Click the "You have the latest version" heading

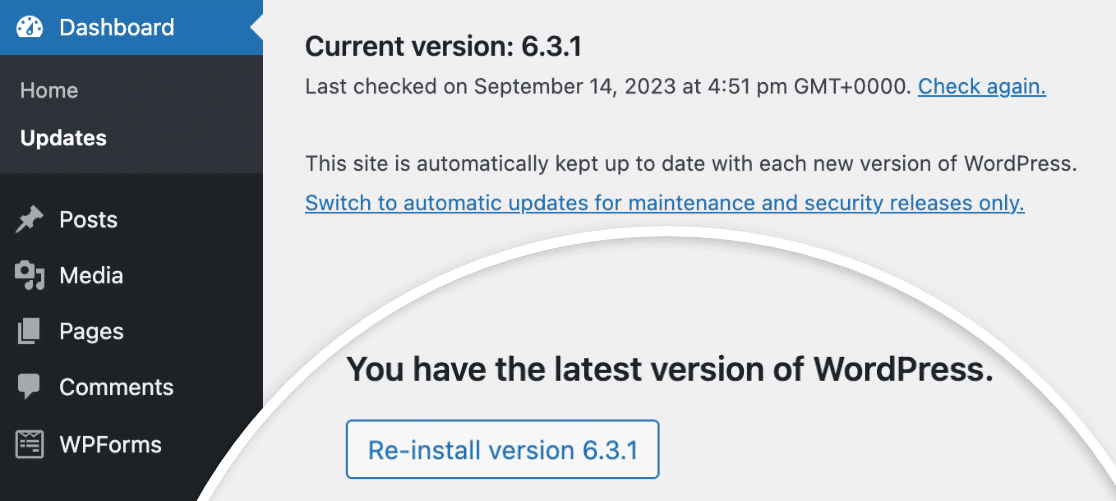669,369
